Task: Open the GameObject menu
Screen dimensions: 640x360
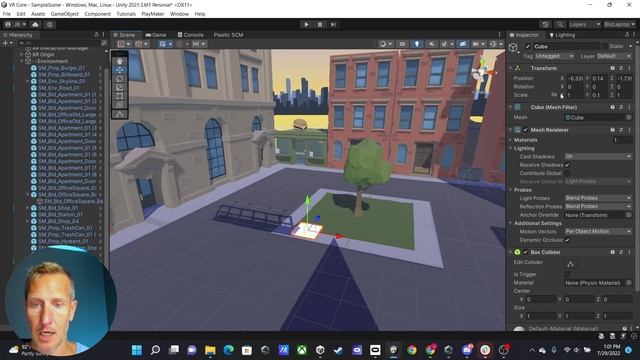Action: (64, 14)
